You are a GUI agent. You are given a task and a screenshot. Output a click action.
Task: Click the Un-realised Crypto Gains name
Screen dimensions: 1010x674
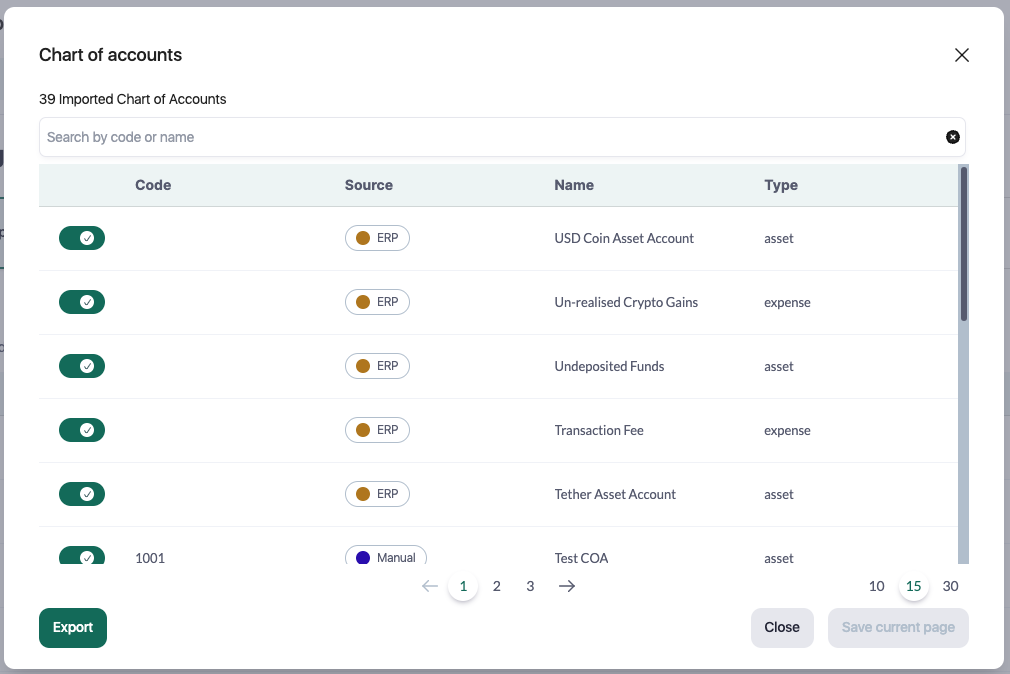pyautogui.click(x=626, y=302)
